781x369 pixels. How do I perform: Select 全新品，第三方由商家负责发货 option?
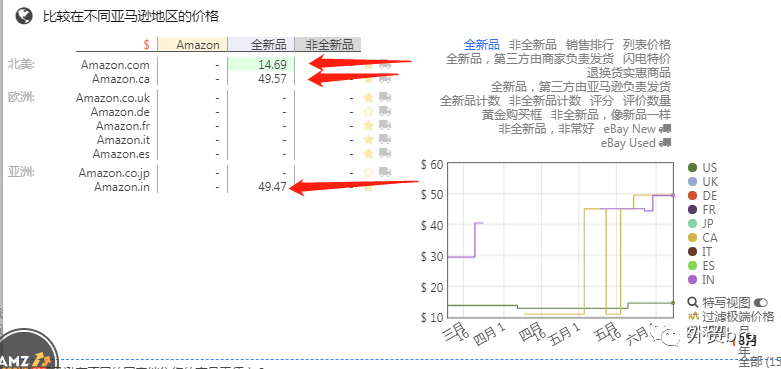(x=530, y=59)
